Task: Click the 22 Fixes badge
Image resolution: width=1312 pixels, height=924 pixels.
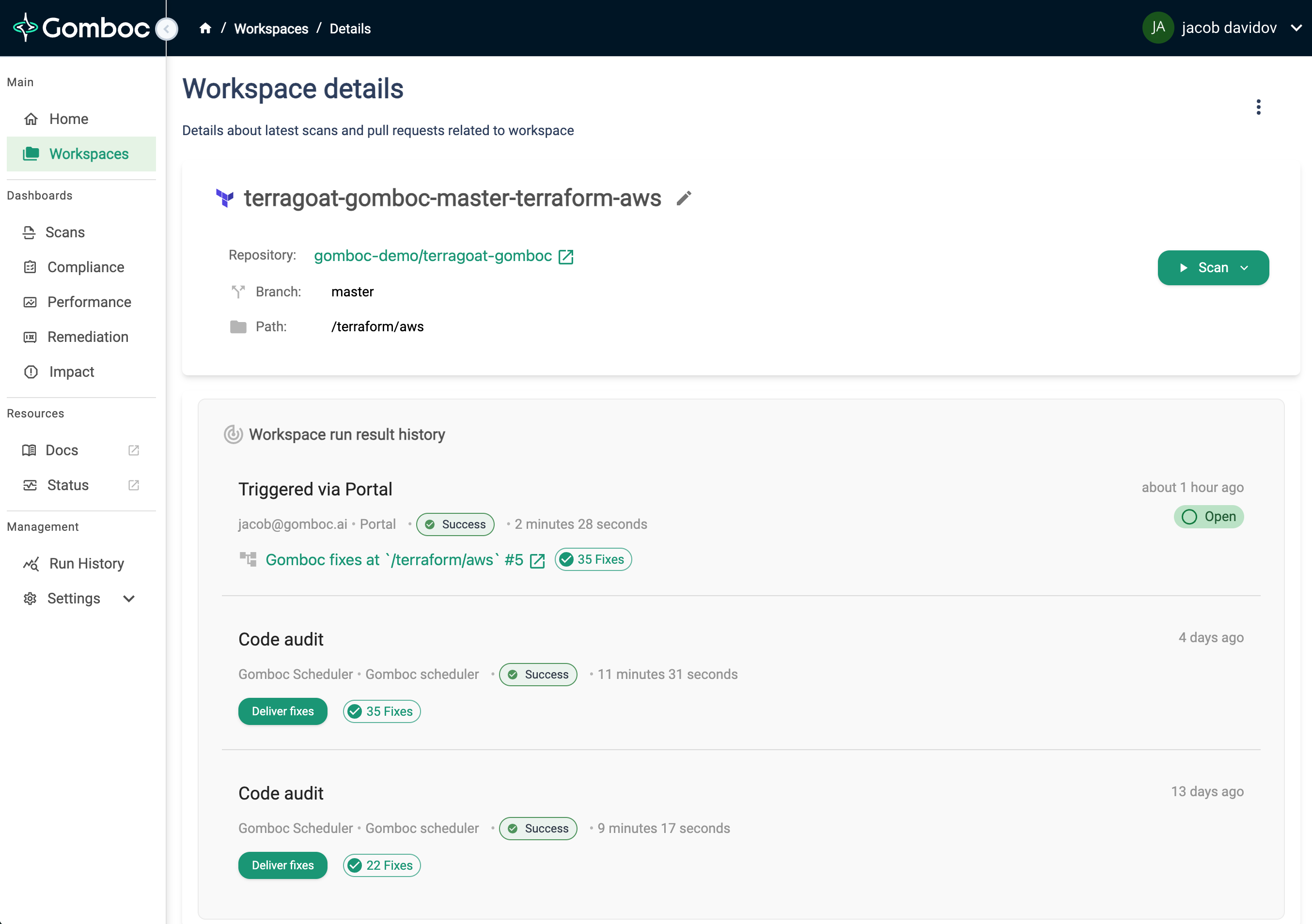Action: click(x=382, y=865)
